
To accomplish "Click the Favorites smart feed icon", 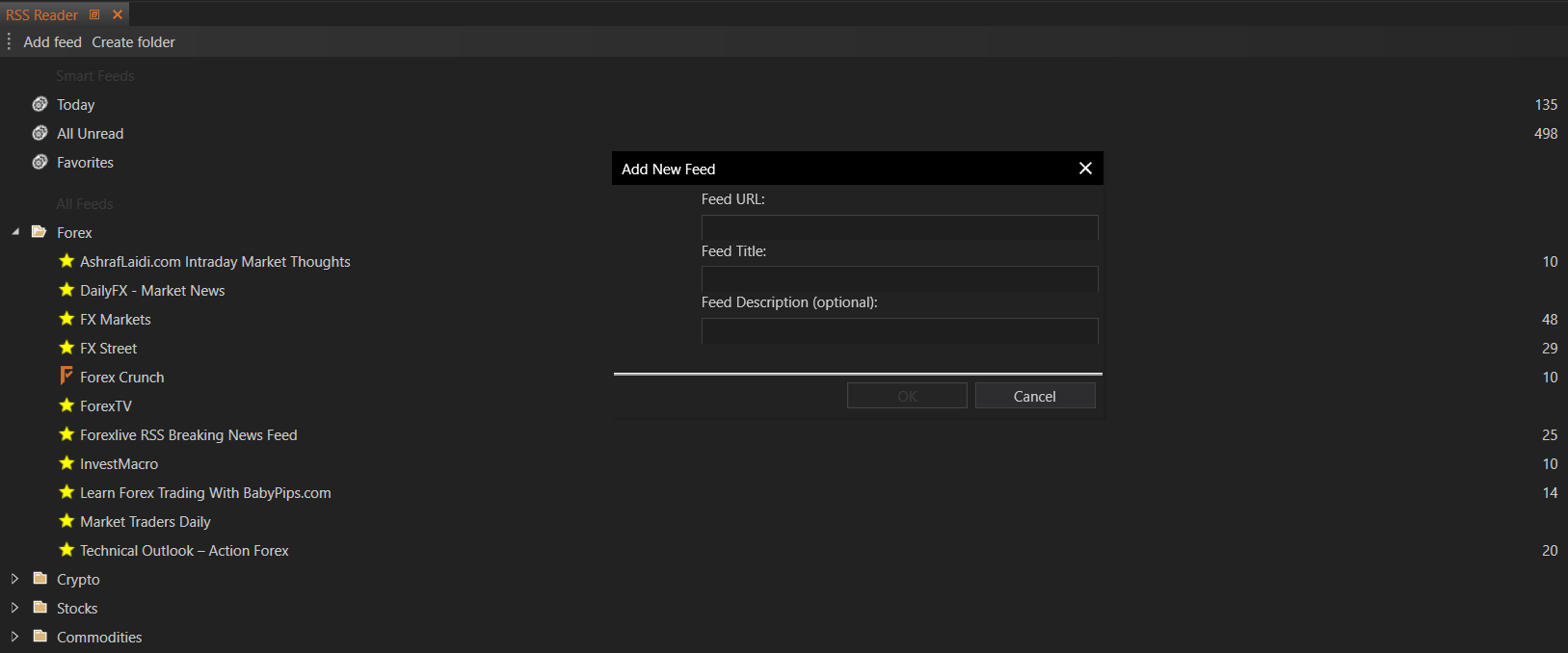I will click(x=40, y=162).
